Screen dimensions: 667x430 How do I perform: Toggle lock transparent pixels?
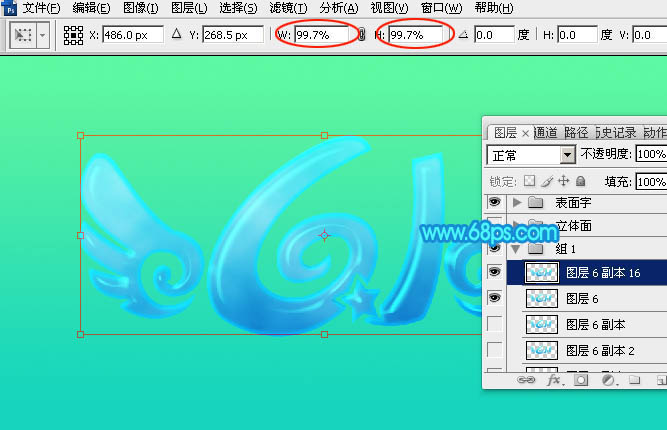coord(529,181)
